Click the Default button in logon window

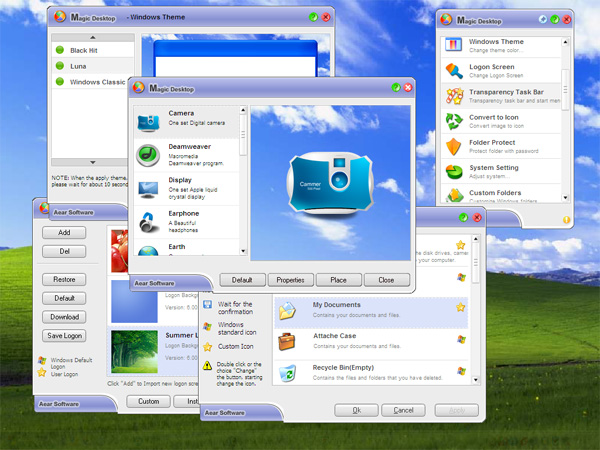(64, 298)
